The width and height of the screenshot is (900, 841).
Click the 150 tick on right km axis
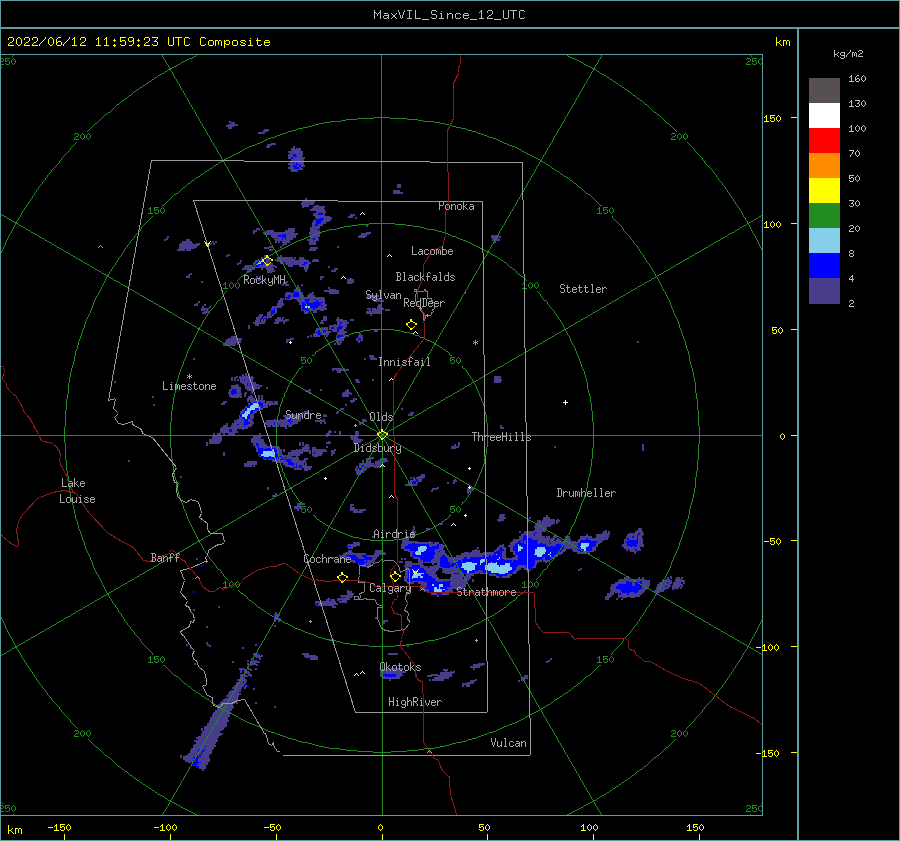click(x=772, y=118)
